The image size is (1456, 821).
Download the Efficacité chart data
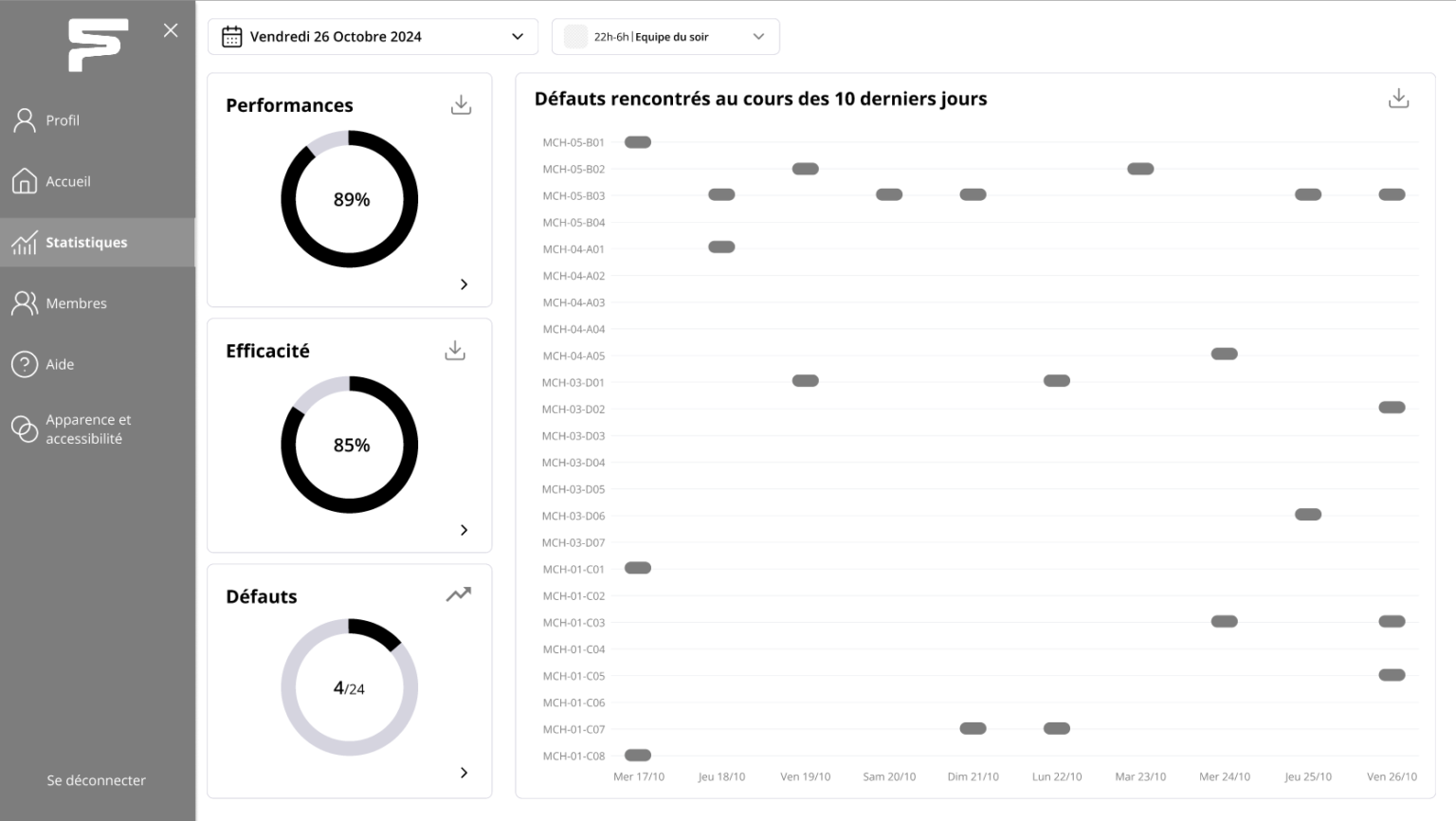pos(455,351)
